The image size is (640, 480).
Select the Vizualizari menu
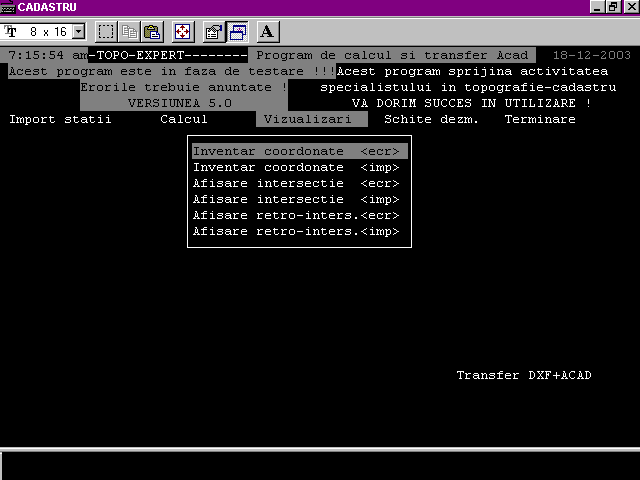[x=307, y=119]
